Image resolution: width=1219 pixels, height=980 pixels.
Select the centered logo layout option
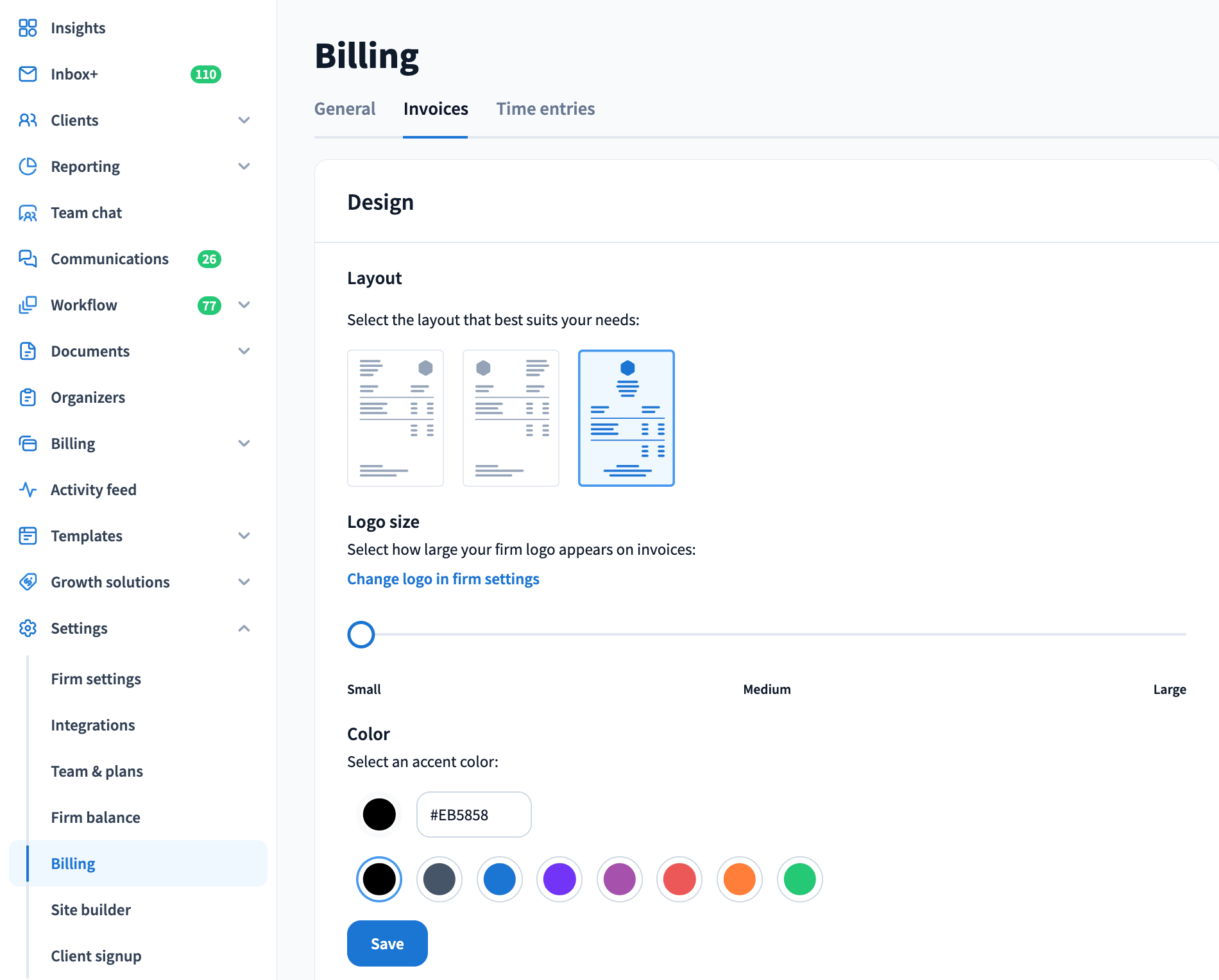tap(626, 418)
